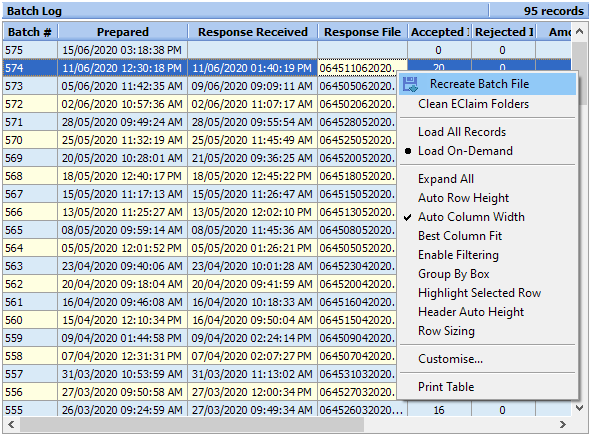Click the vertical scrollbar down arrow
Screen dimensions: 591x436
pyautogui.click(x=579, y=408)
